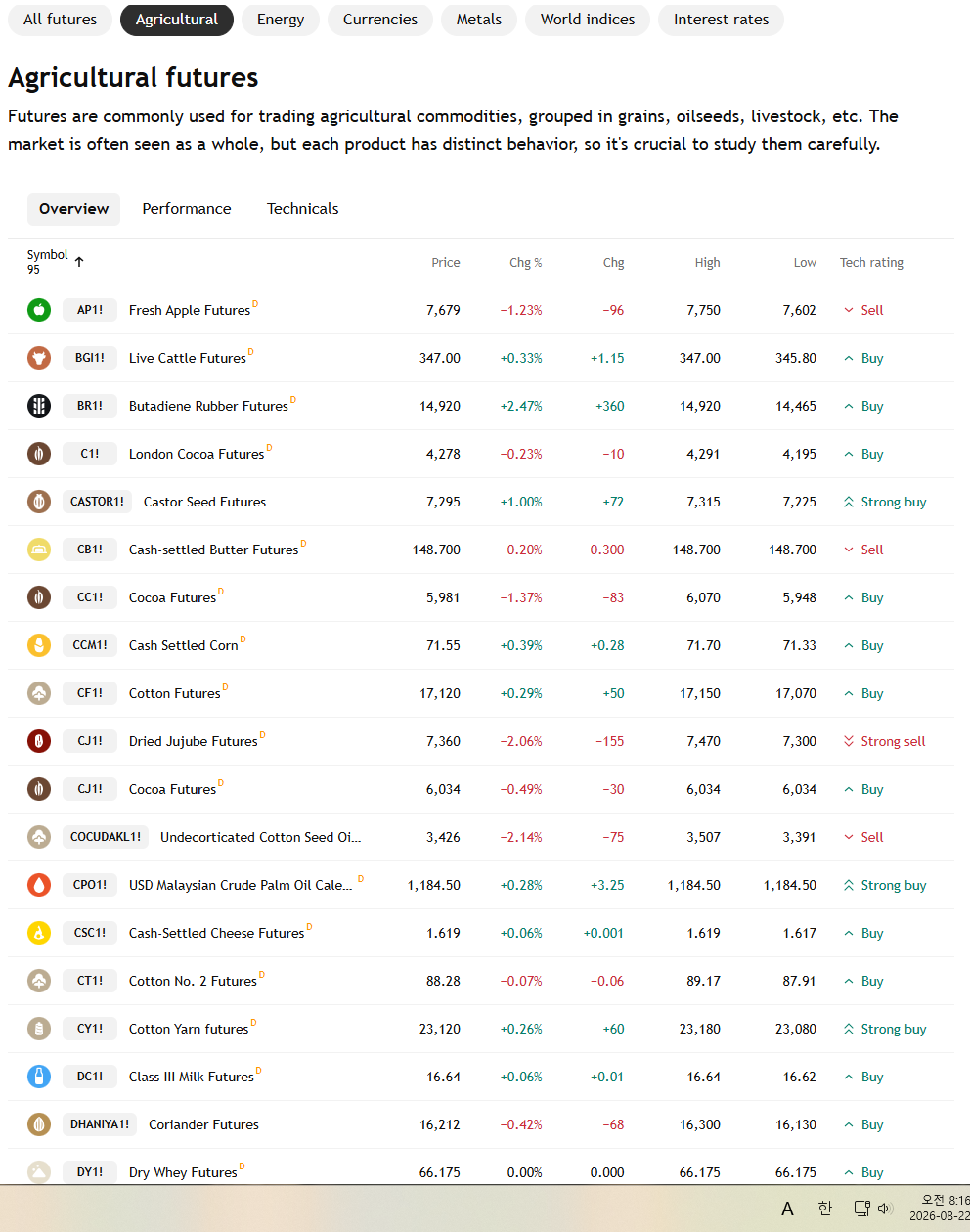The width and height of the screenshot is (970, 1232).
Task: Click the green Fresh Apple Futures icon
Action: click(x=39, y=310)
